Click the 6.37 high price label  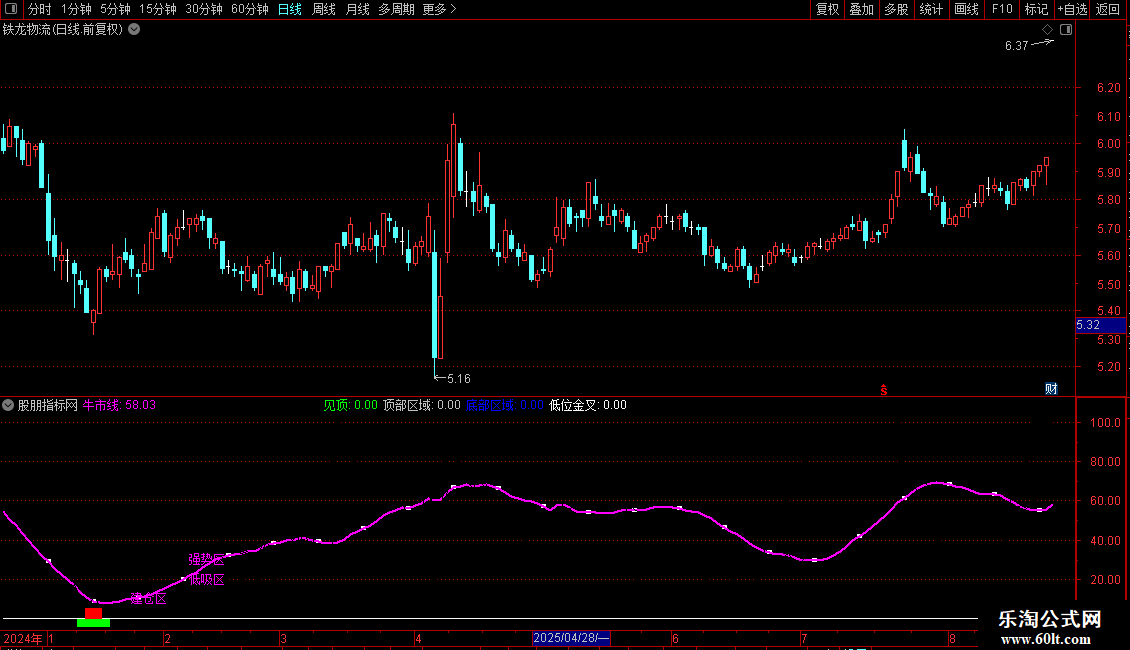point(1016,45)
